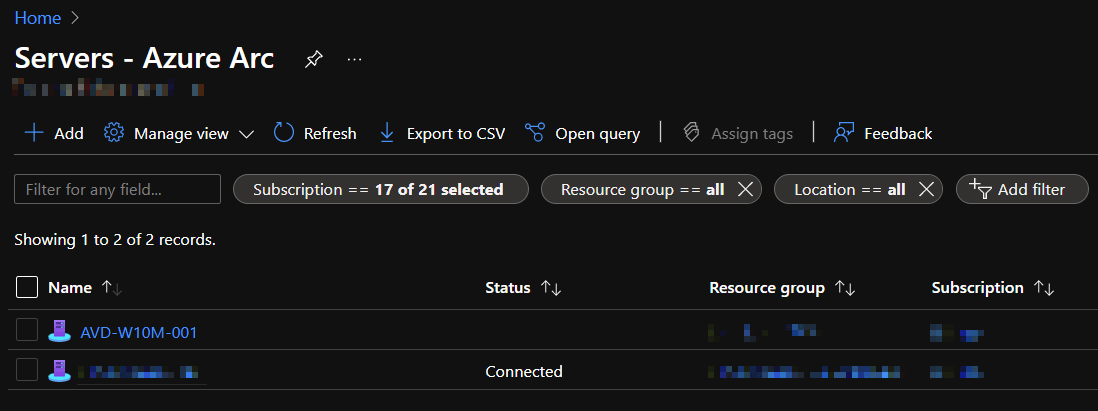Open query via its text label
This screenshot has width=1098, height=411.
click(x=597, y=134)
